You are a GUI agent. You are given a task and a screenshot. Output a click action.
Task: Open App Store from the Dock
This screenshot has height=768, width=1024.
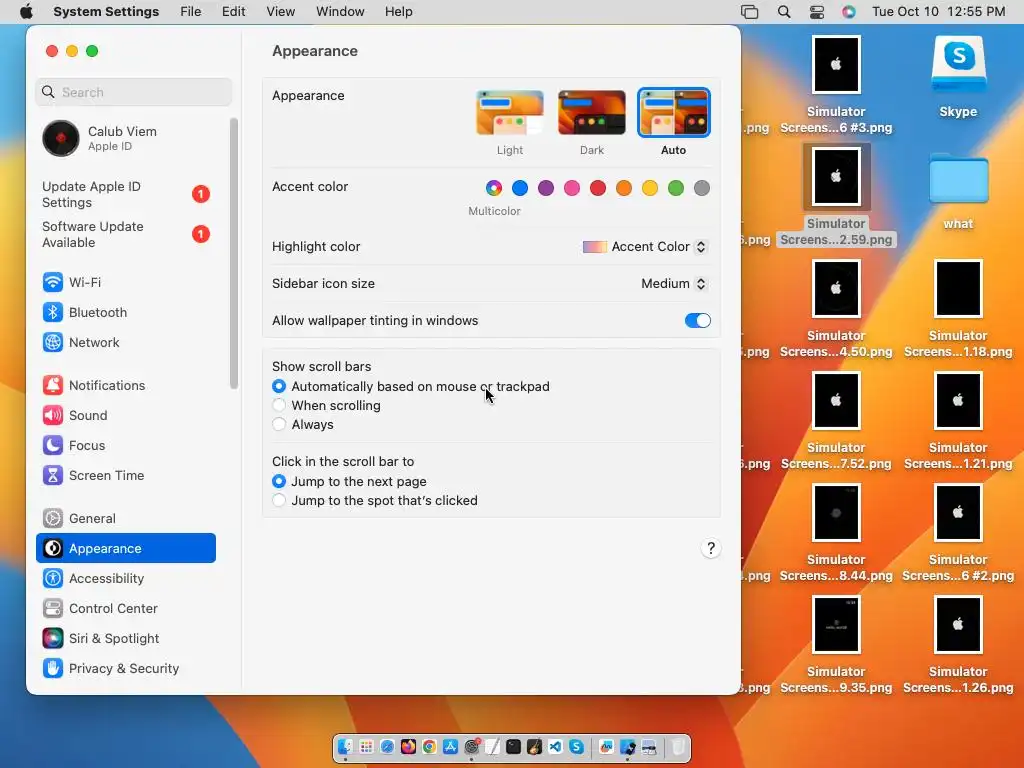tap(451, 746)
